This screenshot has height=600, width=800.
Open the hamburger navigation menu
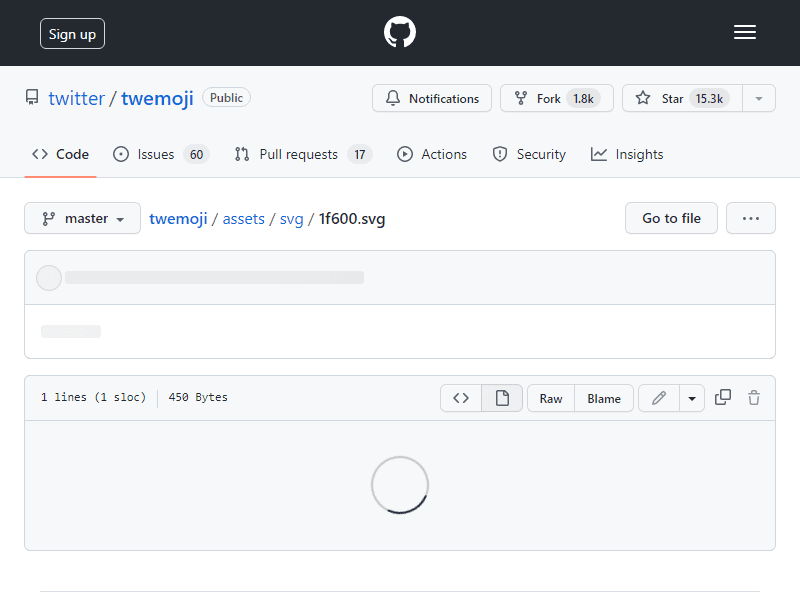point(744,32)
